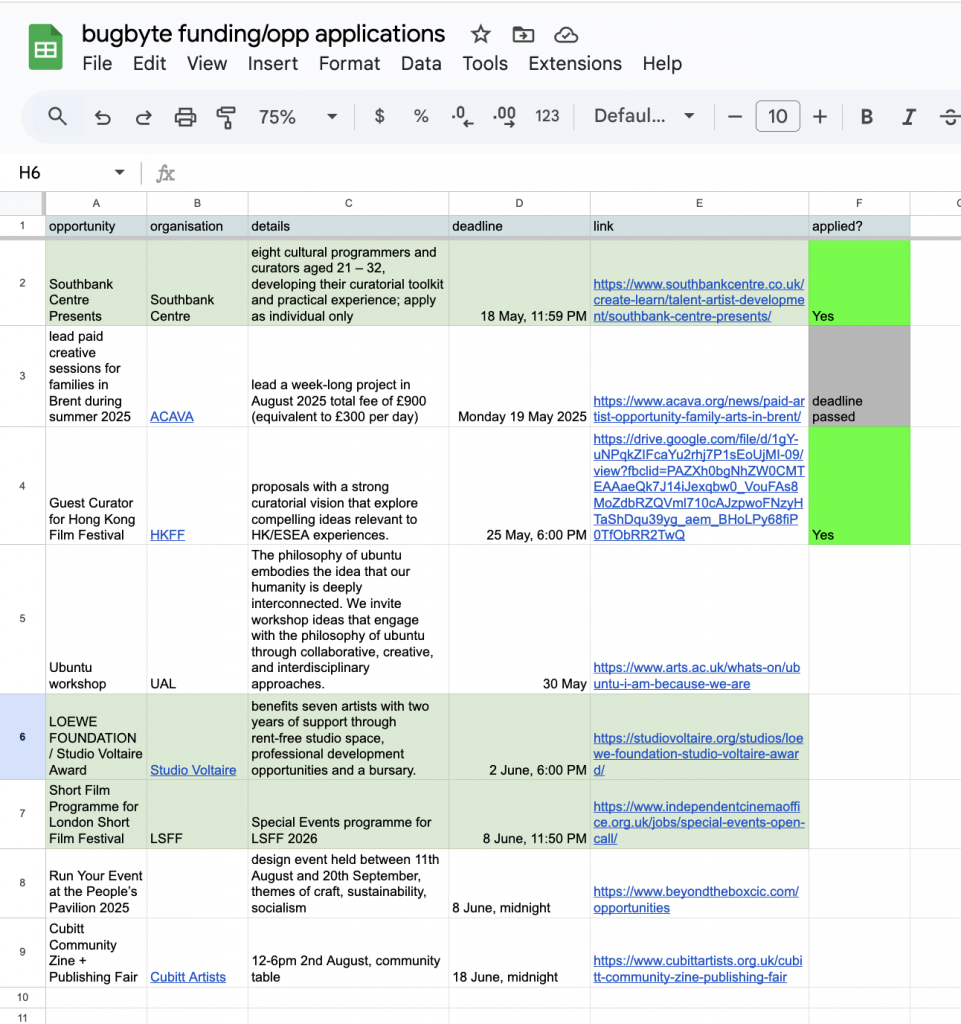Open the Studio Voltaire organisation link
The image size is (961, 1024).
[193, 770]
